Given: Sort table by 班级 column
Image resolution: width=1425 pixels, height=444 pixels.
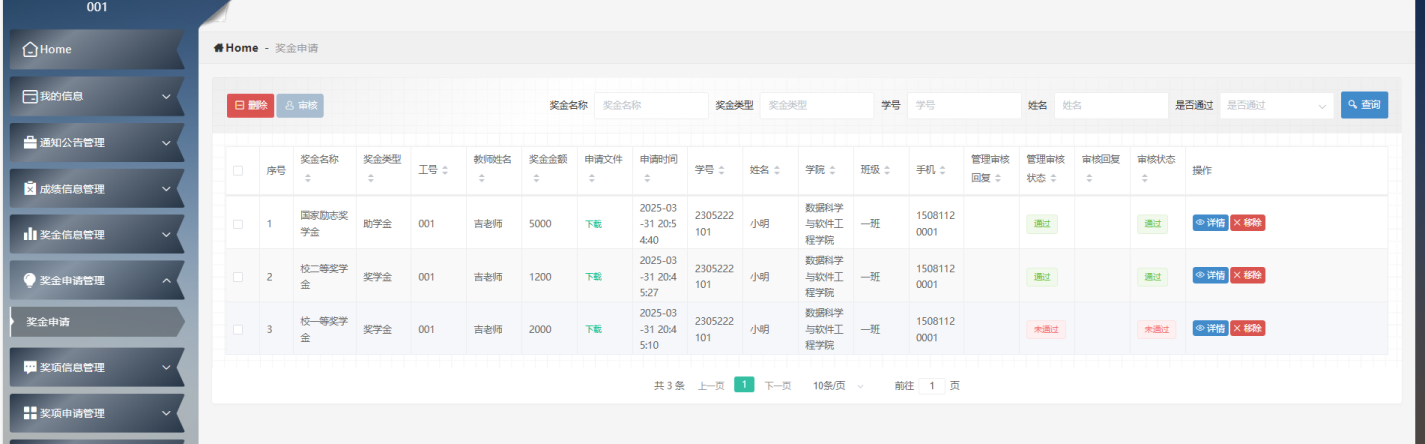Looking at the screenshot, I should [887, 171].
